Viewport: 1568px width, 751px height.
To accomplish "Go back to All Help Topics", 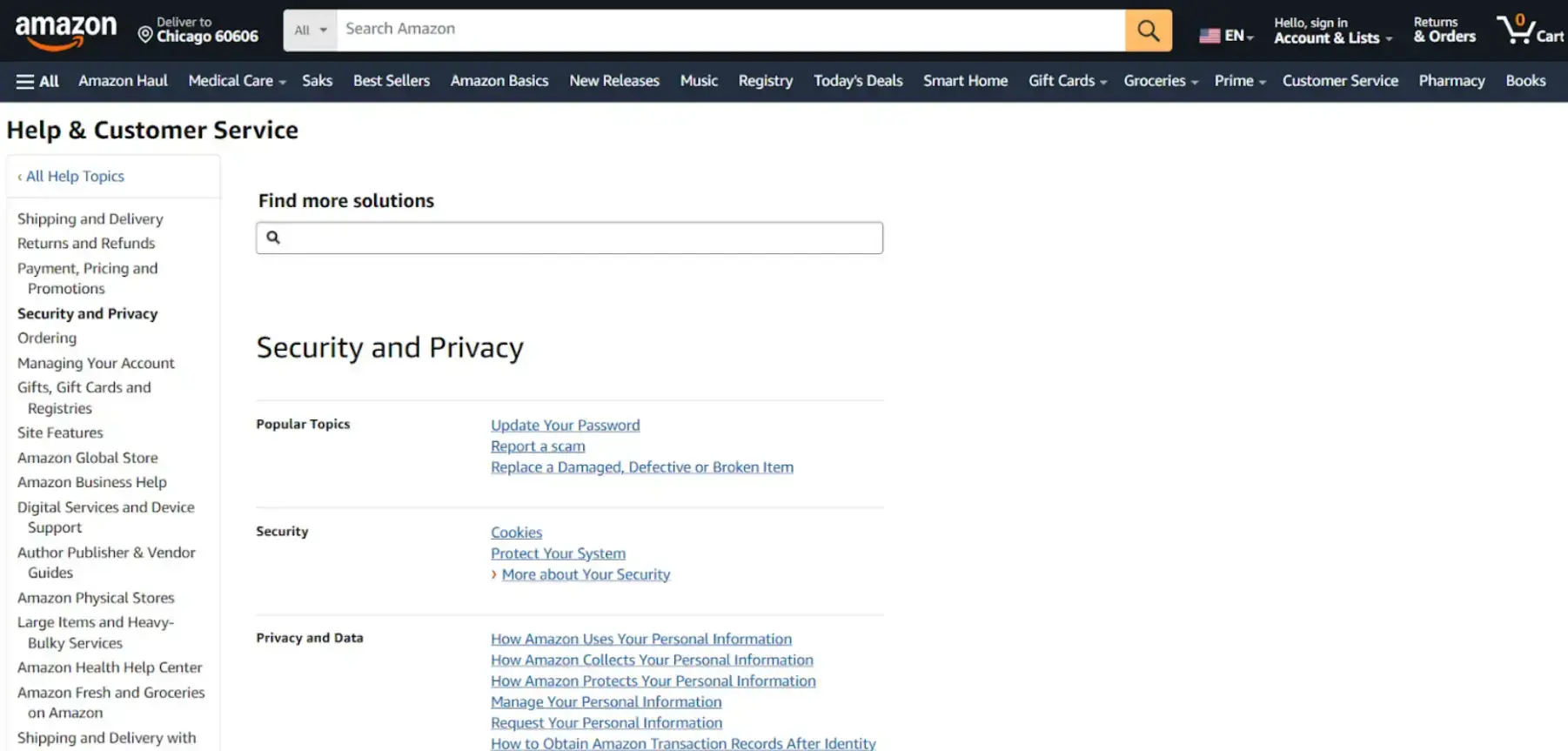I will tap(75, 176).
